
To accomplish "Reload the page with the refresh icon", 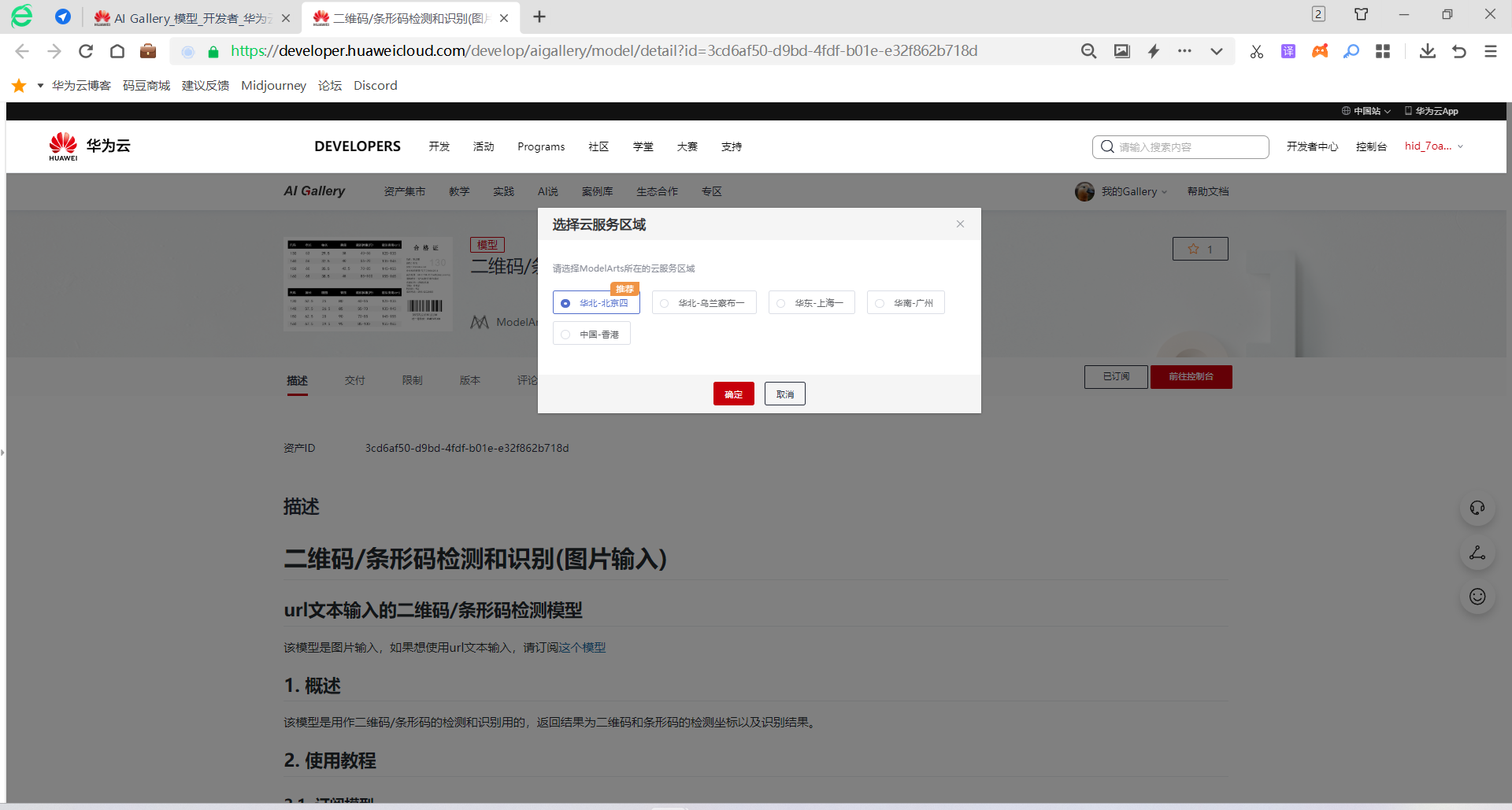I will [86, 51].
